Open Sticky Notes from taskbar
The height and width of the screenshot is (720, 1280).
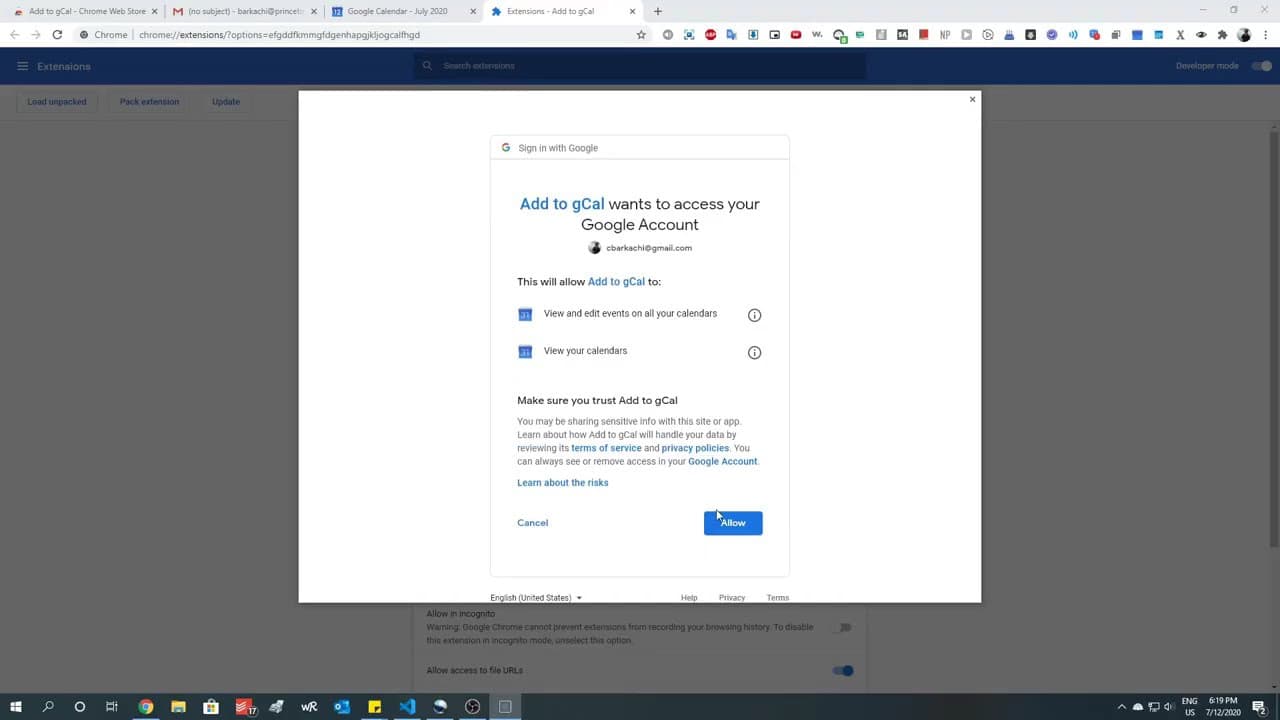pos(375,707)
